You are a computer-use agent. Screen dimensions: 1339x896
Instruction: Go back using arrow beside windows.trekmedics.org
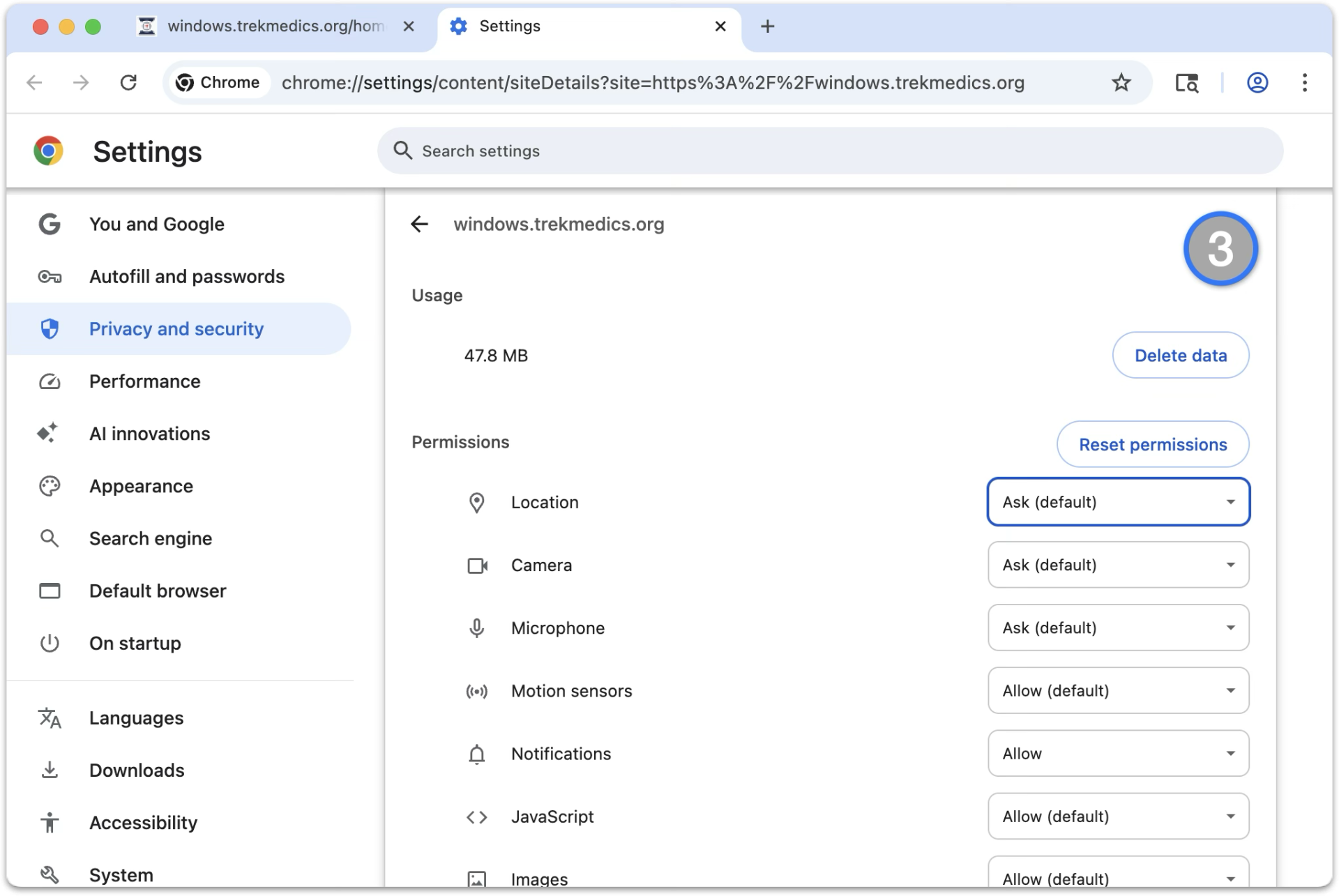click(x=419, y=224)
